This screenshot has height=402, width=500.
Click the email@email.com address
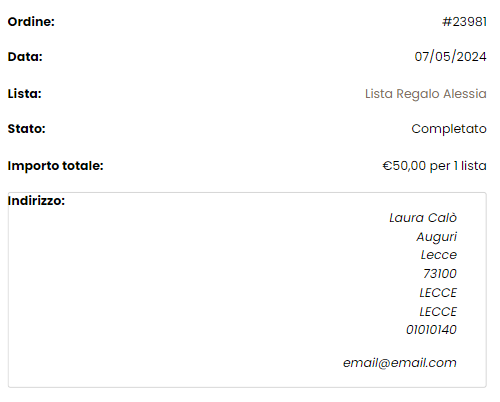(x=400, y=363)
